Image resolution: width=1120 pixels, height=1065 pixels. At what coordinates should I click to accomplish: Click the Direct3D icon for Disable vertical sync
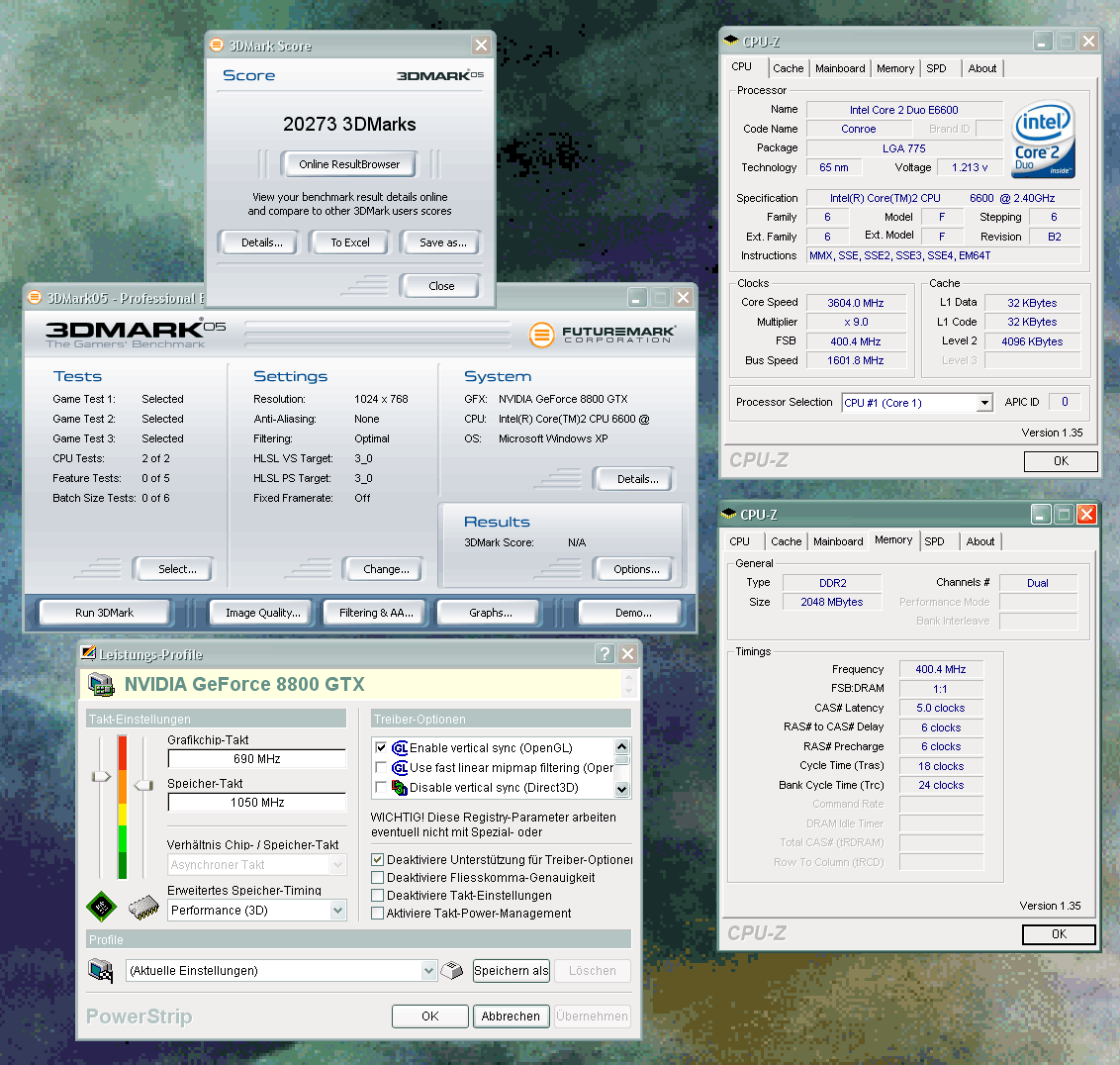400,788
